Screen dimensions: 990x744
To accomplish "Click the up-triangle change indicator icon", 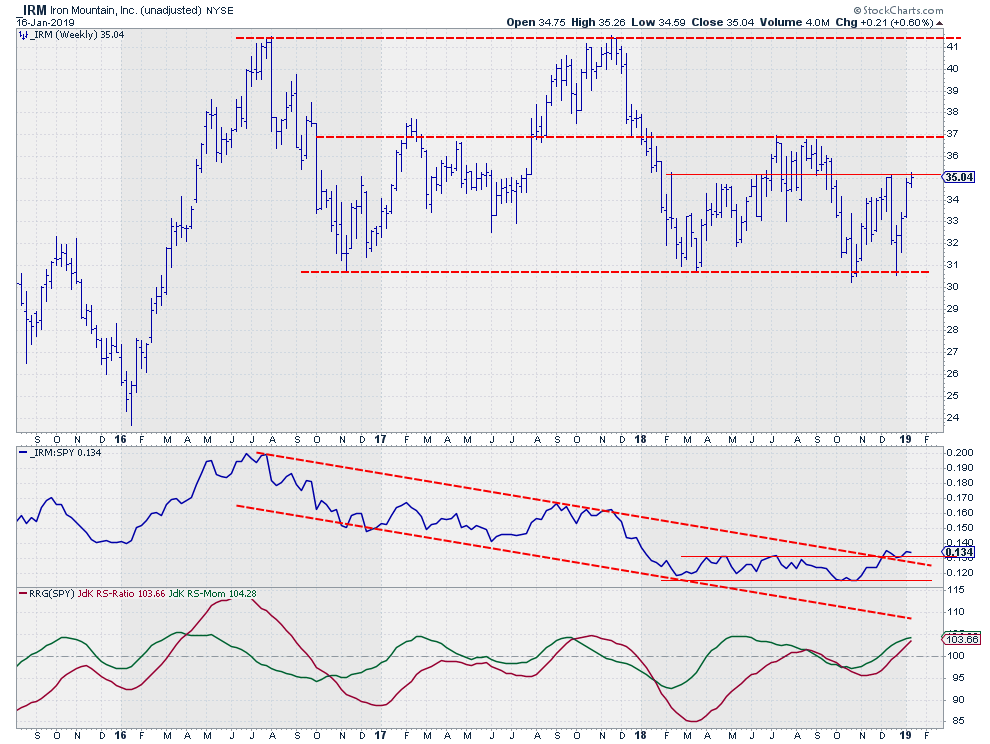I will tap(939, 23).
